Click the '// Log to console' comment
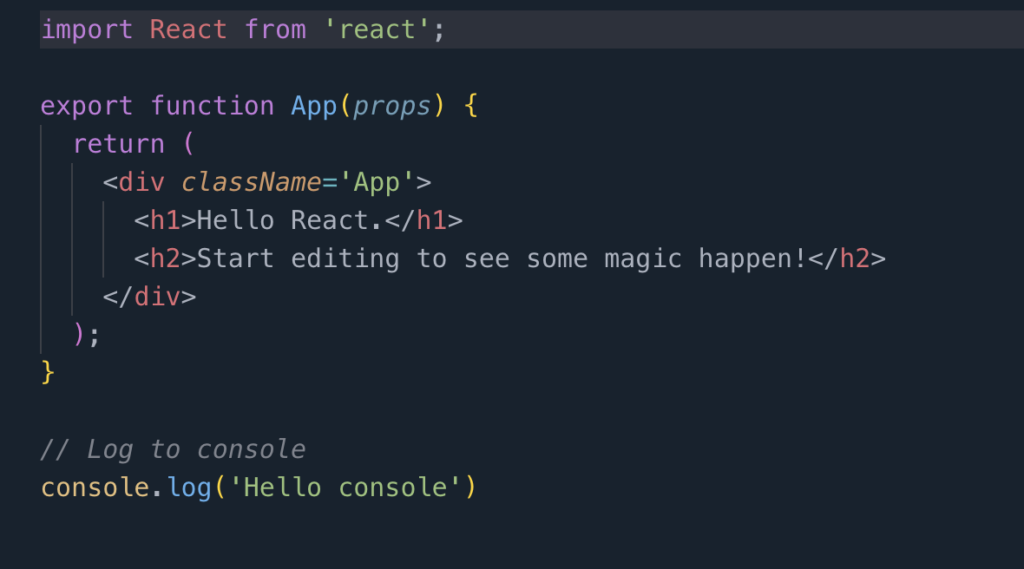This screenshot has width=1024, height=569. [x=173, y=449]
